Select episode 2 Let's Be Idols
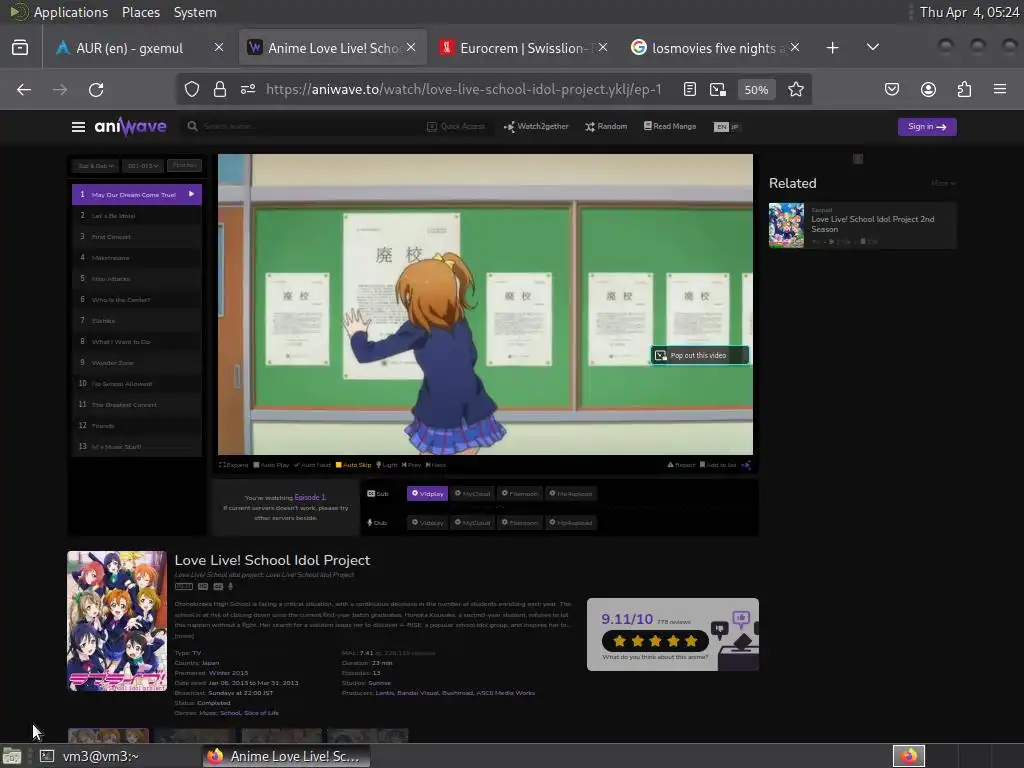The image size is (1024, 768). tap(136, 216)
